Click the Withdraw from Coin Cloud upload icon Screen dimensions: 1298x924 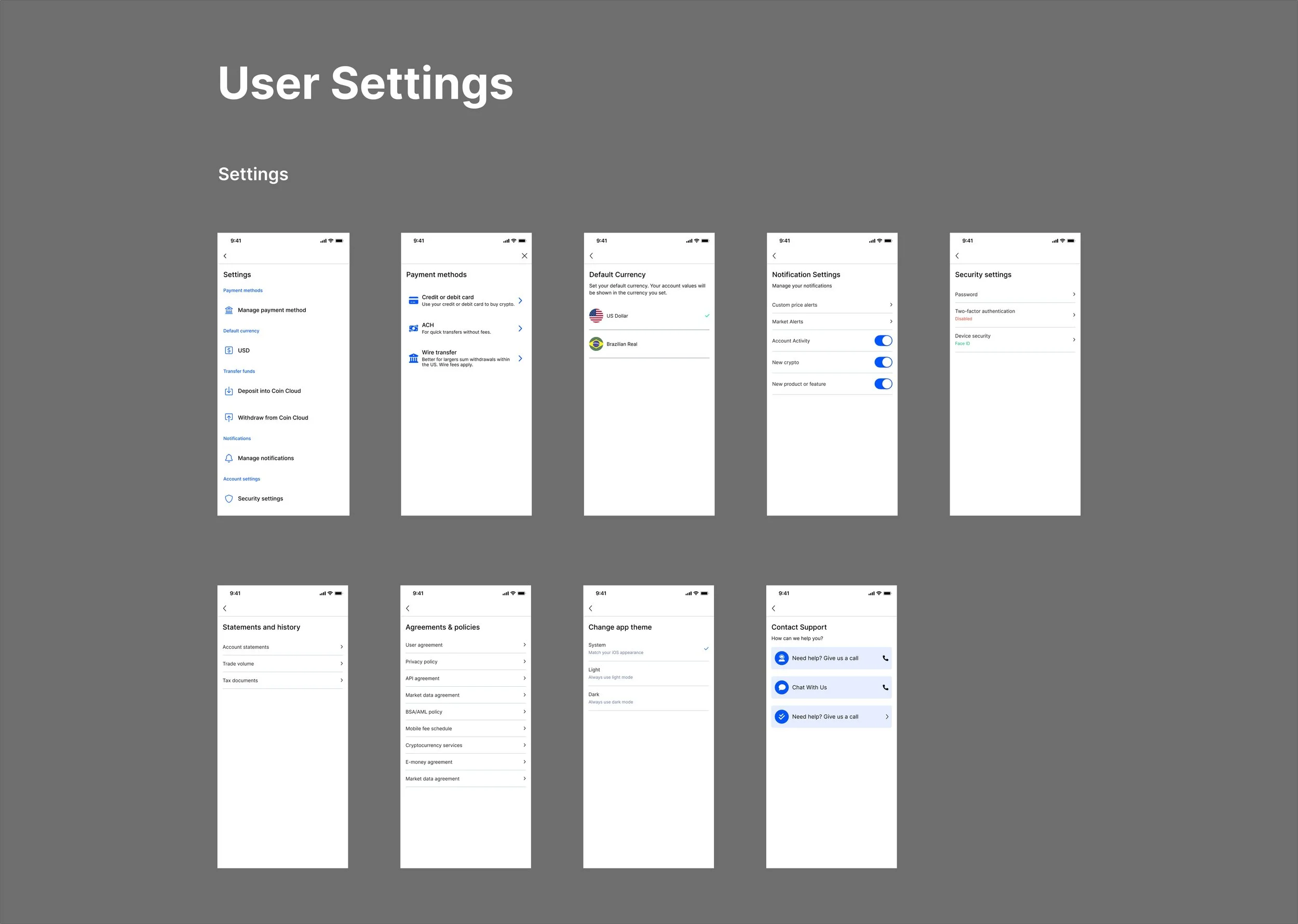[229, 418]
